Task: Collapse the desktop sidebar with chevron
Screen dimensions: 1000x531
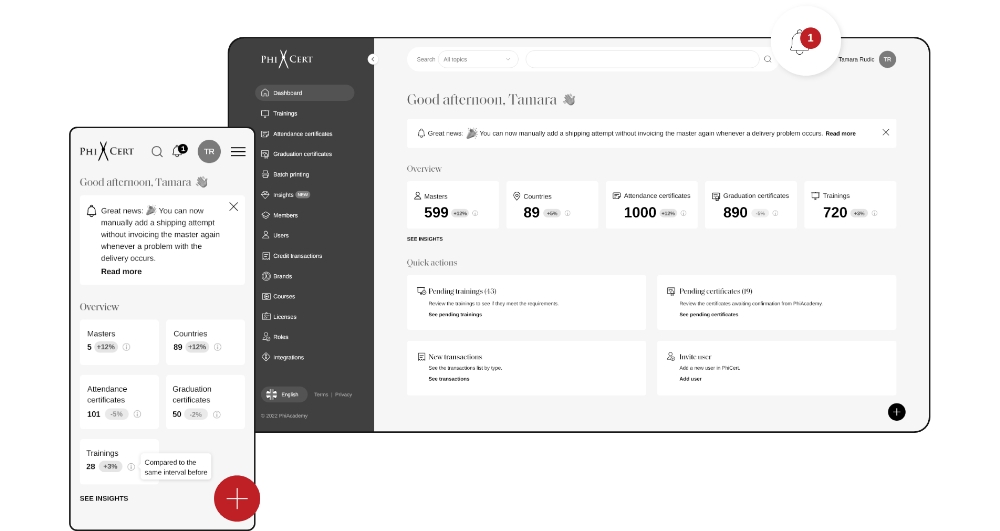Action: click(x=372, y=59)
